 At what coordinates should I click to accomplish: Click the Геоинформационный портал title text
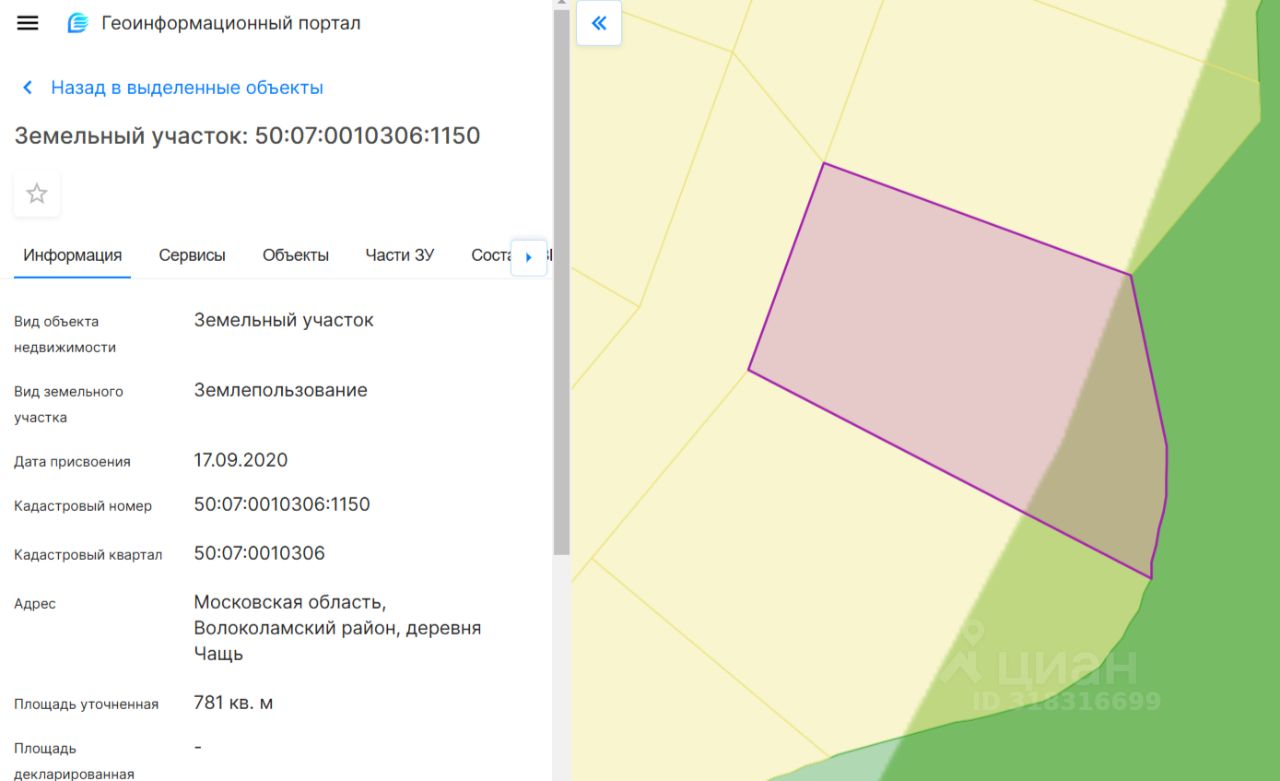tap(231, 23)
